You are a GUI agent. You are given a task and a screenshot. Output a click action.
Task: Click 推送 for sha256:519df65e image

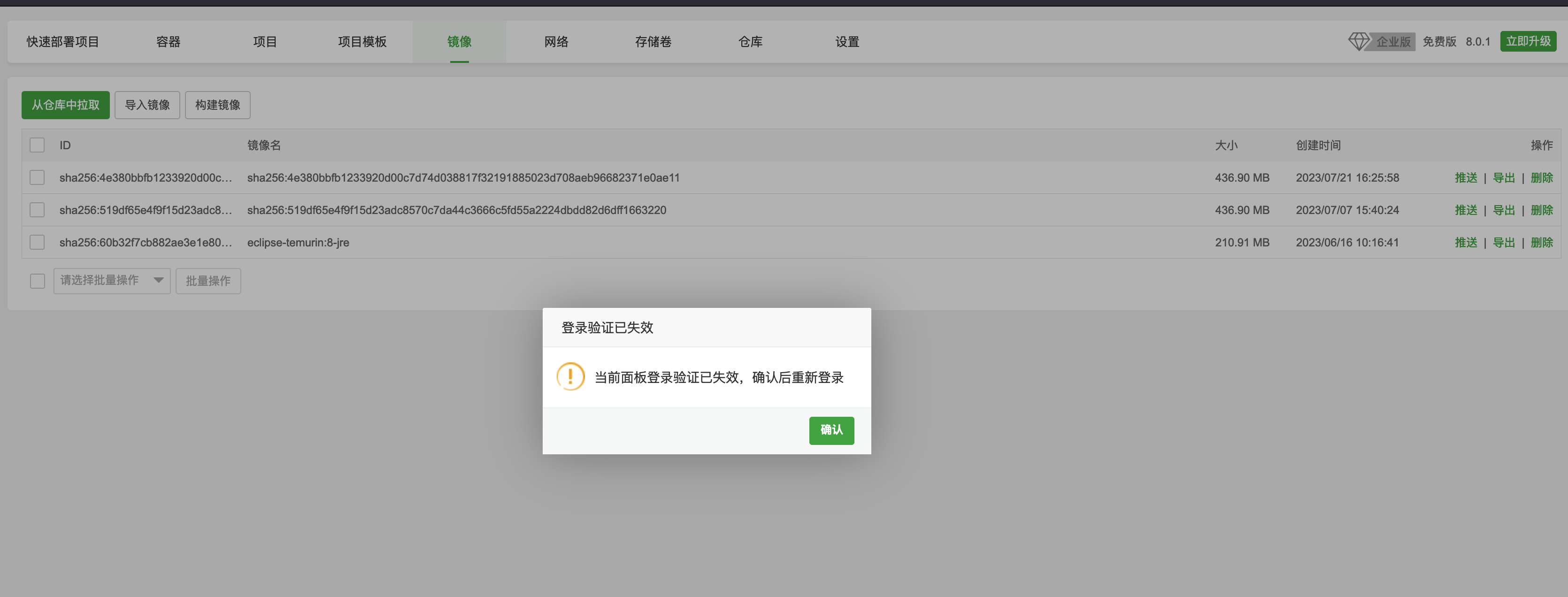click(x=1466, y=210)
